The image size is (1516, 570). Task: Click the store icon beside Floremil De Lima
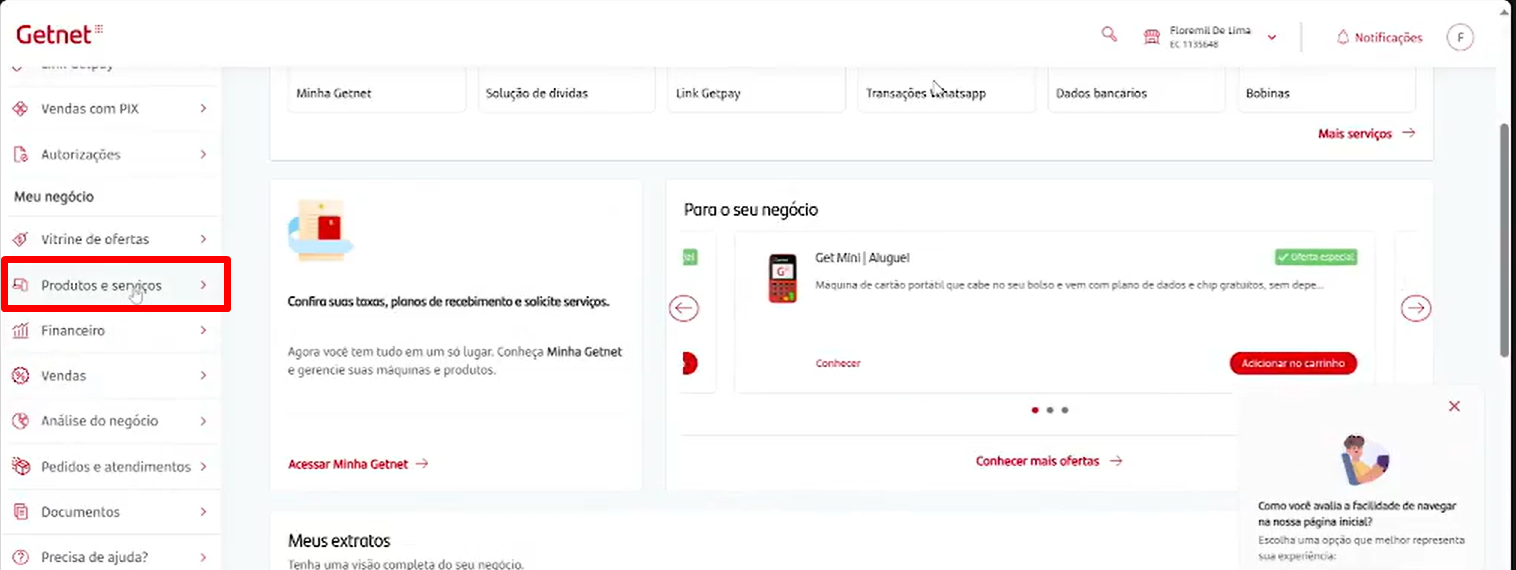tap(1151, 37)
